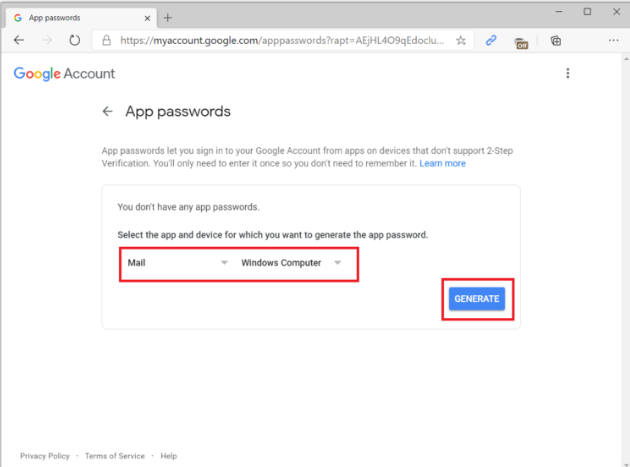Viewport: 630px width, 467px height.
Task: Open the Privacy Policy footer link
Action: coord(45,456)
